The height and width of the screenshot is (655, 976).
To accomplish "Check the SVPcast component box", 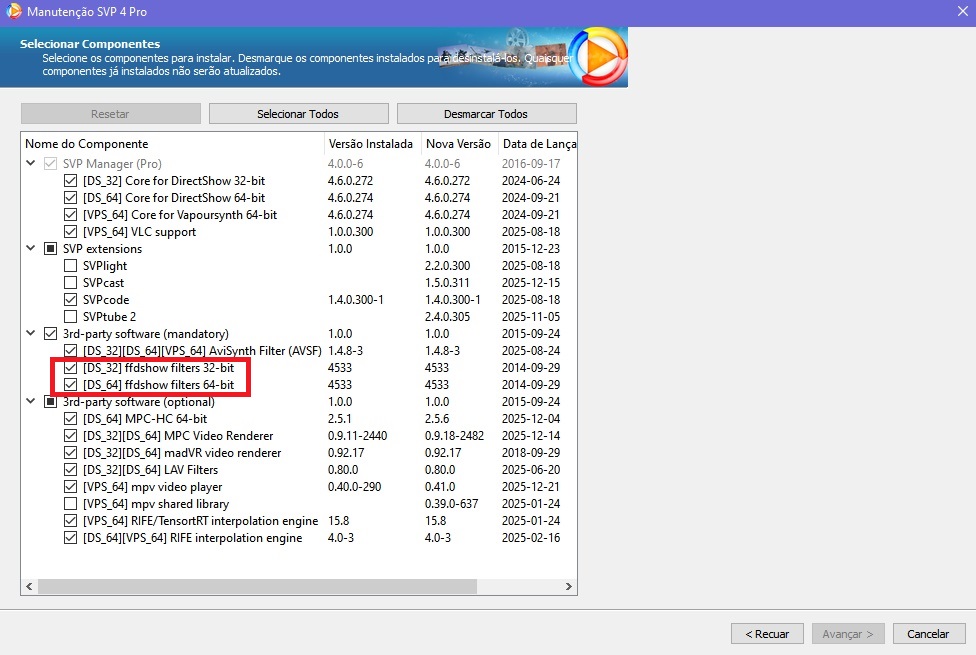I will pos(70,283).
